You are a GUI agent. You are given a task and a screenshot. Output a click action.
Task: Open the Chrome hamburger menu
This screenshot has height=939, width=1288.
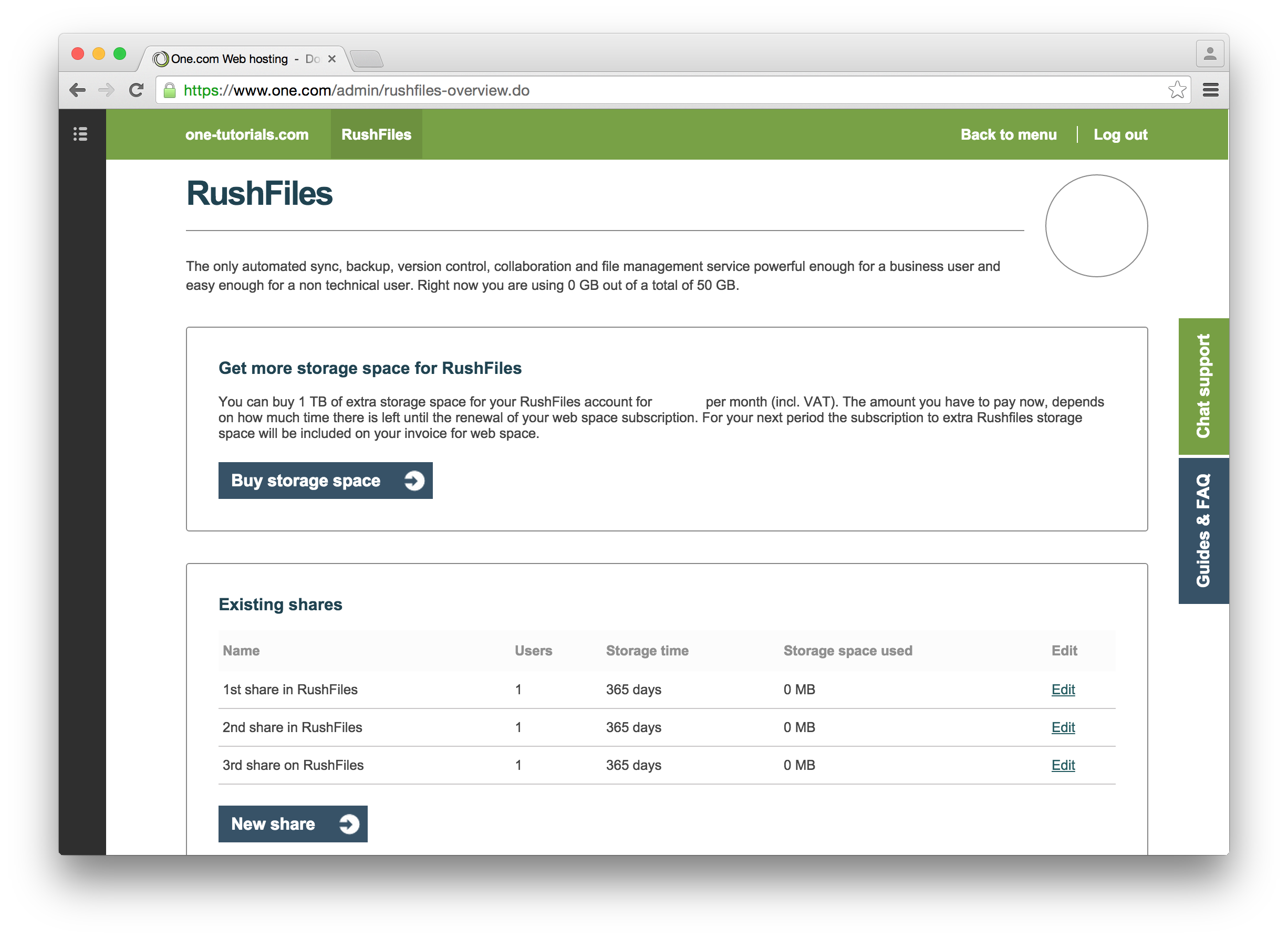click(x=1211, y=90)
